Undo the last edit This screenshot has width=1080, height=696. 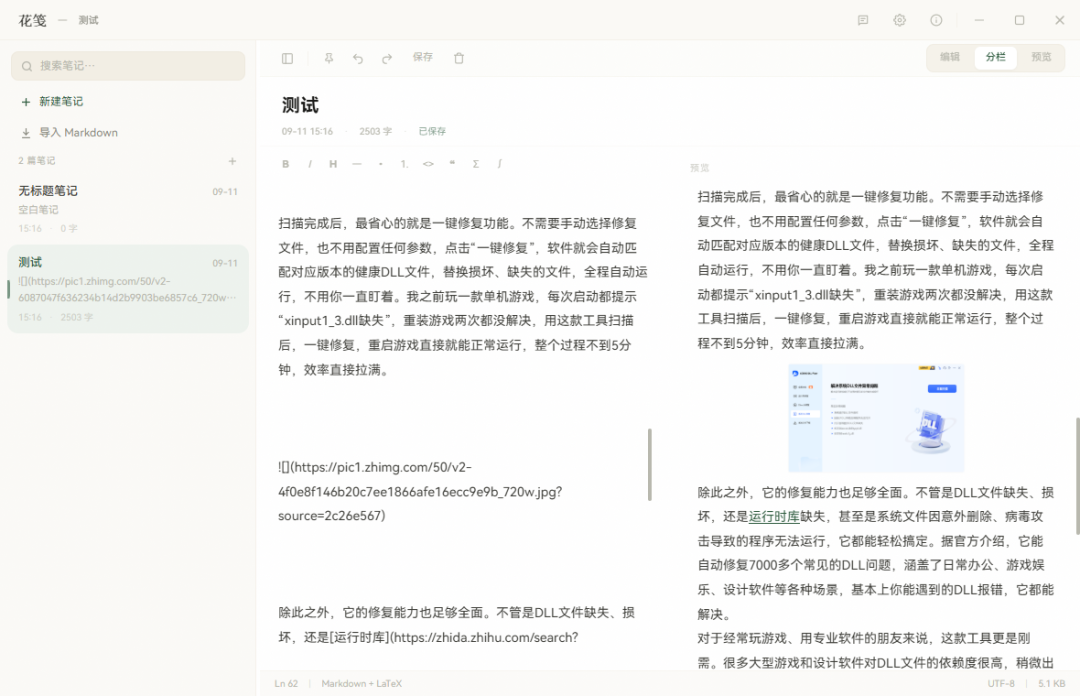pyautogui.click(x=357, y=59)
